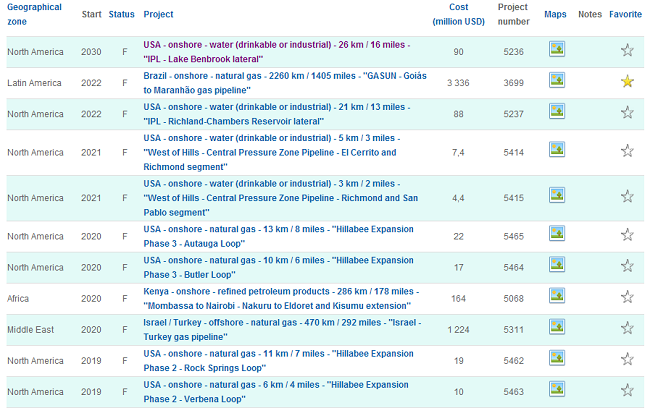The width and height of the screenshot is (650, 408).
Task: Open map for Autauga Loop project
Action: click(557, 233)
